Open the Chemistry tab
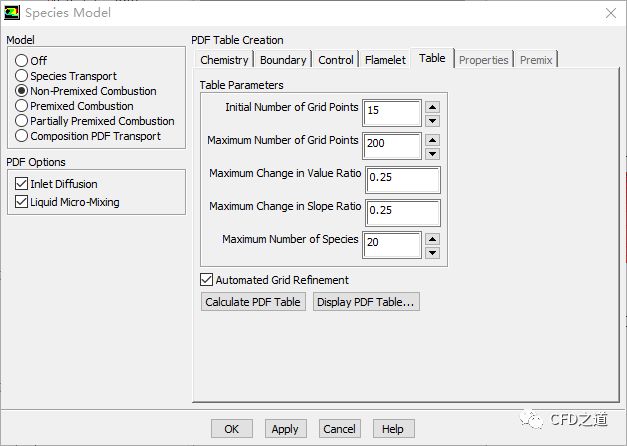627x446 pixels. tap(224, 60)
